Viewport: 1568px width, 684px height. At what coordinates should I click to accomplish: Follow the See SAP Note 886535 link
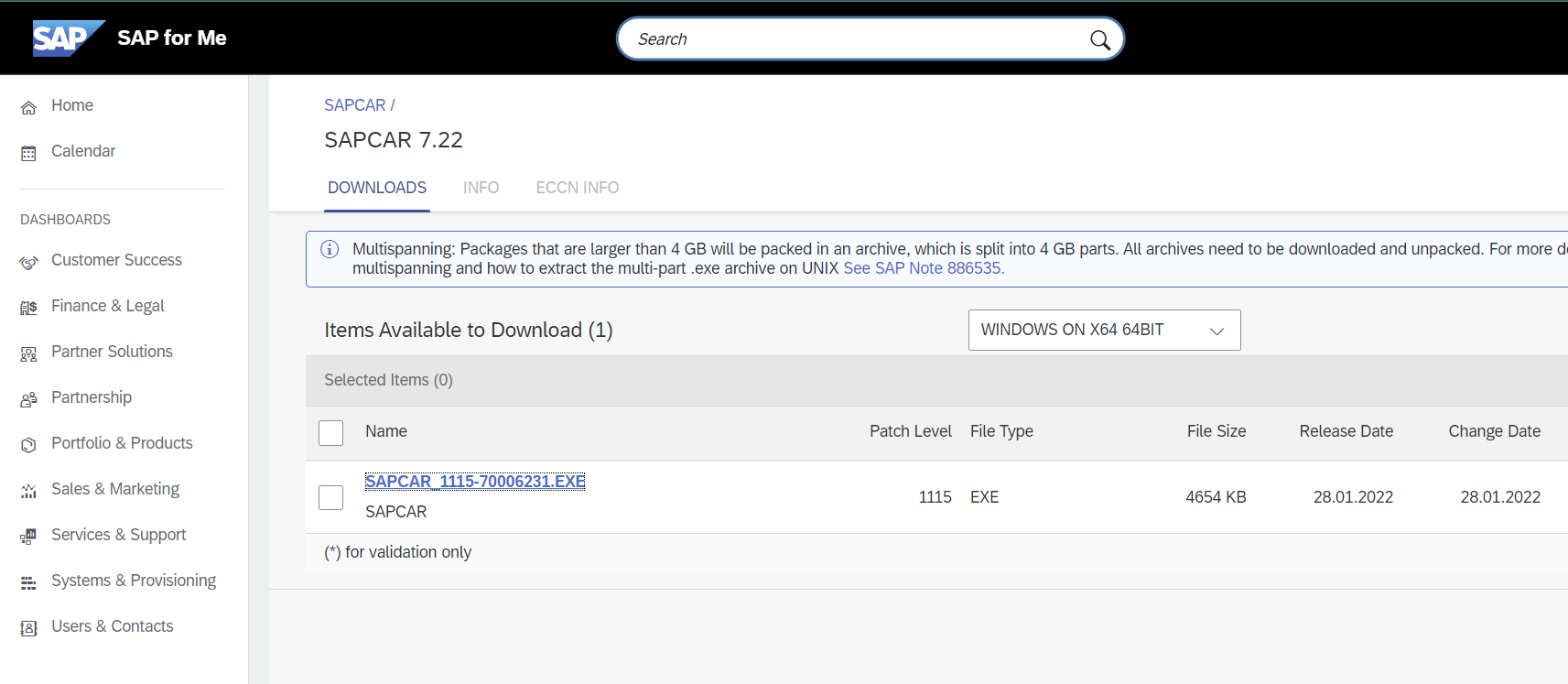tap(924, 268)
